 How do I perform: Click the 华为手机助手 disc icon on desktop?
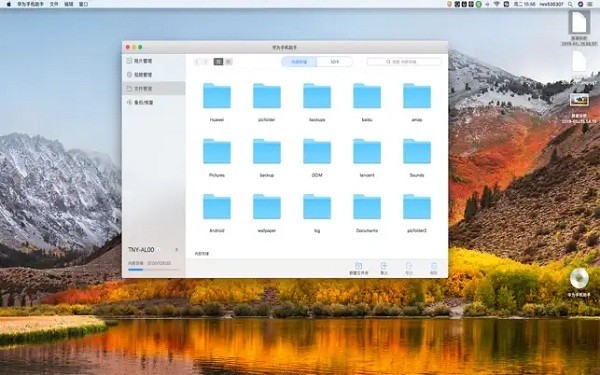click(579, 278)
